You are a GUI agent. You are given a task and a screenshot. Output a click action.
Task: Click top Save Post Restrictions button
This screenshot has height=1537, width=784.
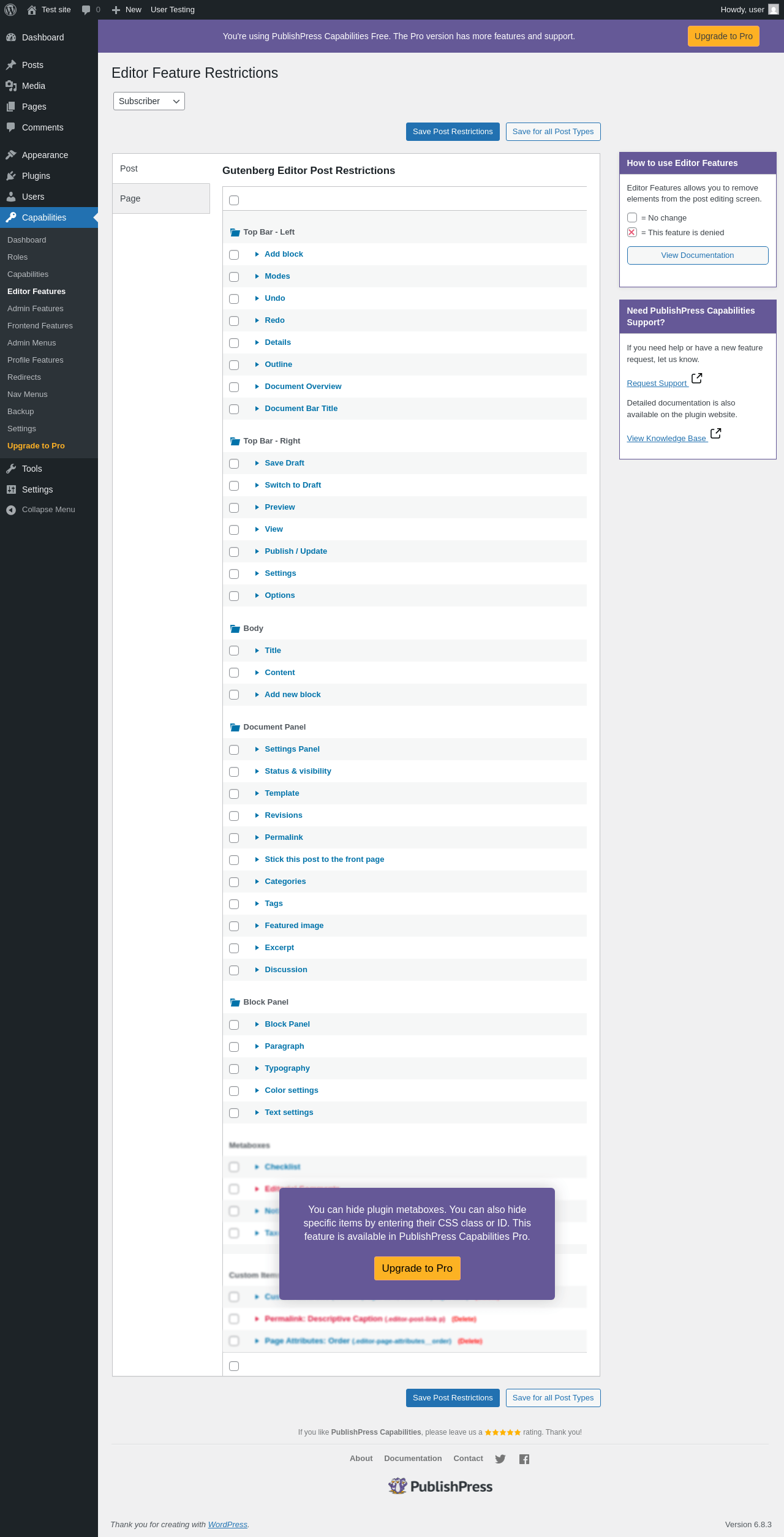pos(453,132)
